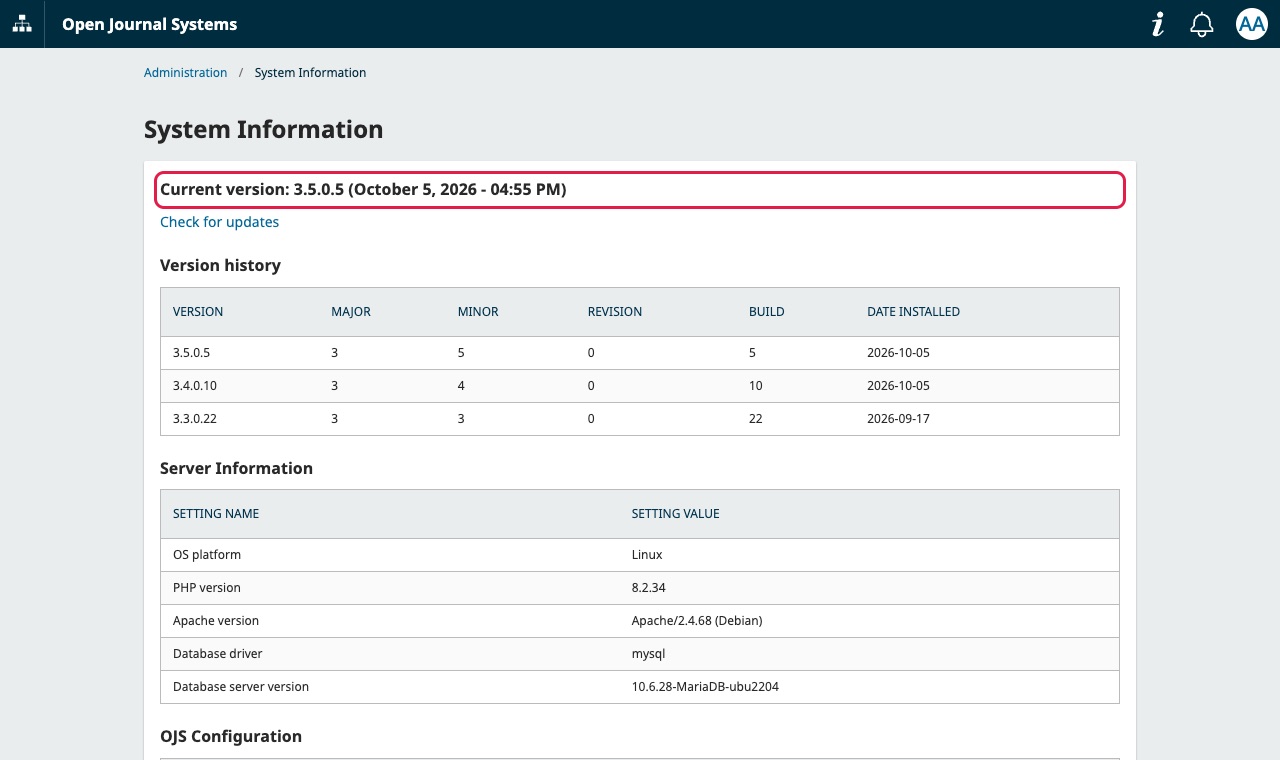Click the Version history heading
This screenshot has height=760, width=1280.
(220, 265)
